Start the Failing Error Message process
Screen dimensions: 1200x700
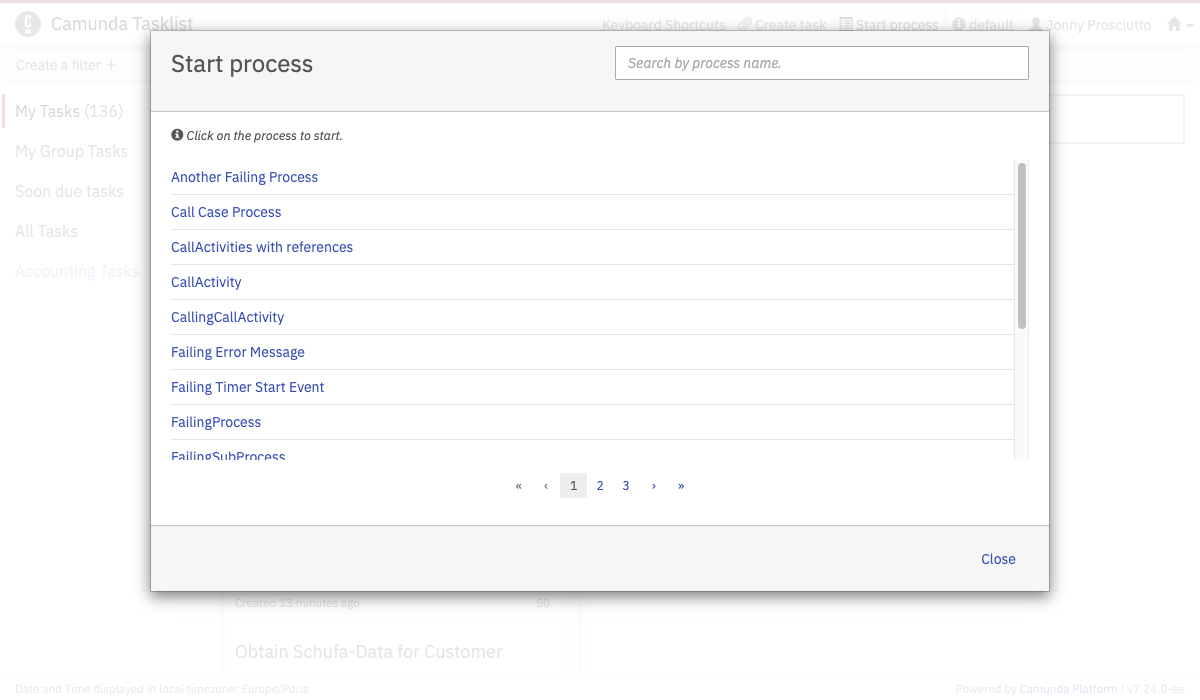pyautogui.click(x=237, y=352)
